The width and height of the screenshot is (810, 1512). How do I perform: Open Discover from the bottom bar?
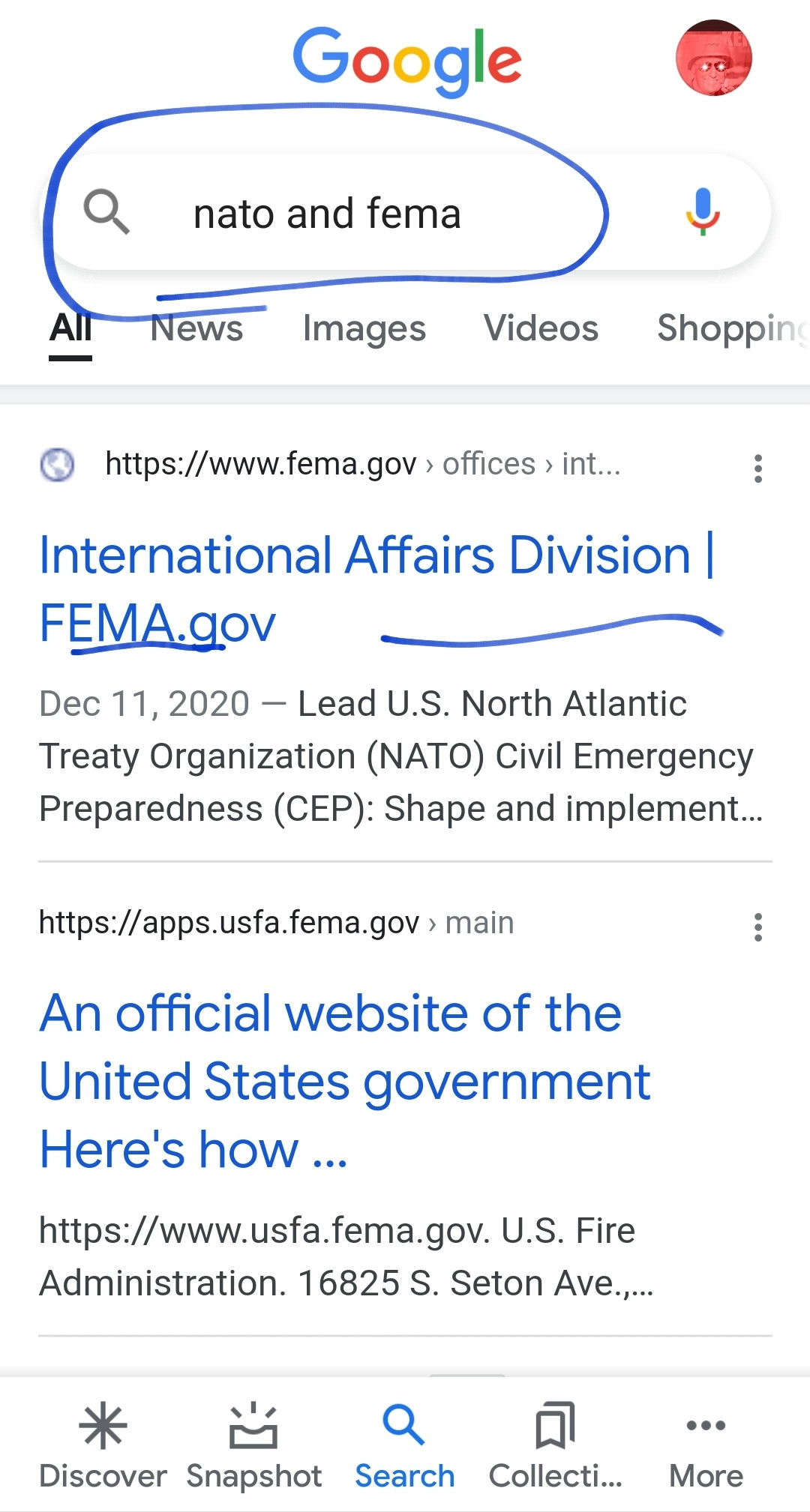point(103,1446)
